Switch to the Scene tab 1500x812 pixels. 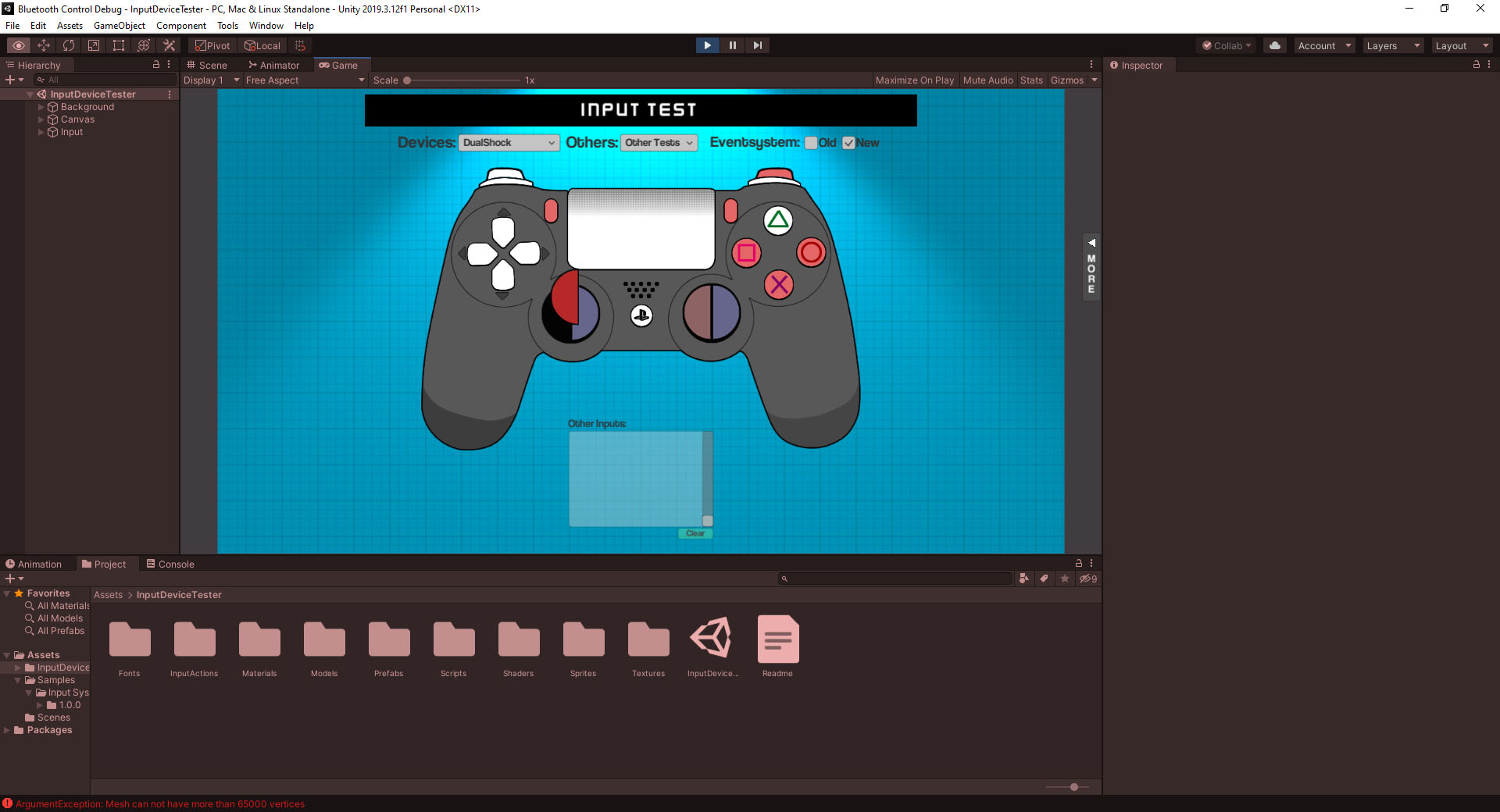click(207, 65)
